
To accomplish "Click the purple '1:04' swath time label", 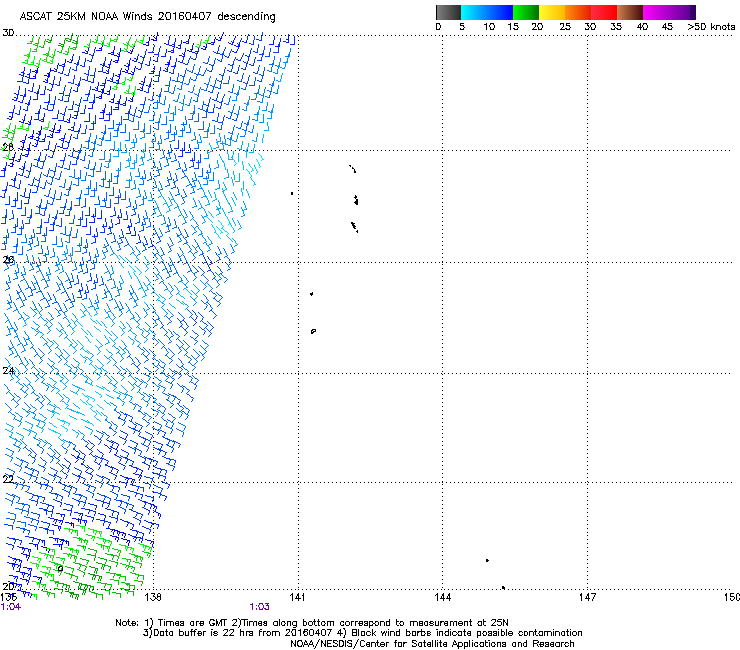I will pyautogui.click(x=11, y=607).
